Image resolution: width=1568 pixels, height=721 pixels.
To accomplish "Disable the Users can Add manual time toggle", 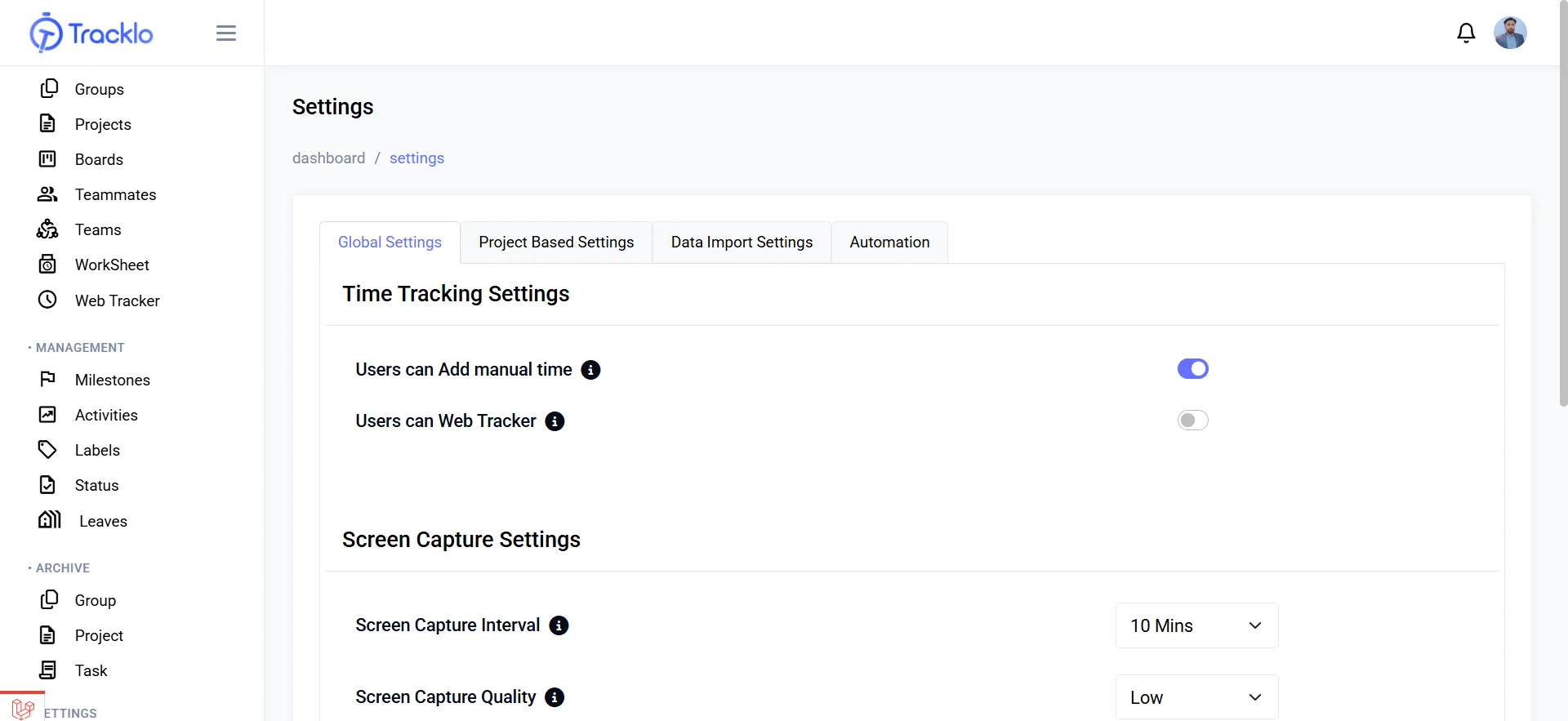I will coord(1192,369).
